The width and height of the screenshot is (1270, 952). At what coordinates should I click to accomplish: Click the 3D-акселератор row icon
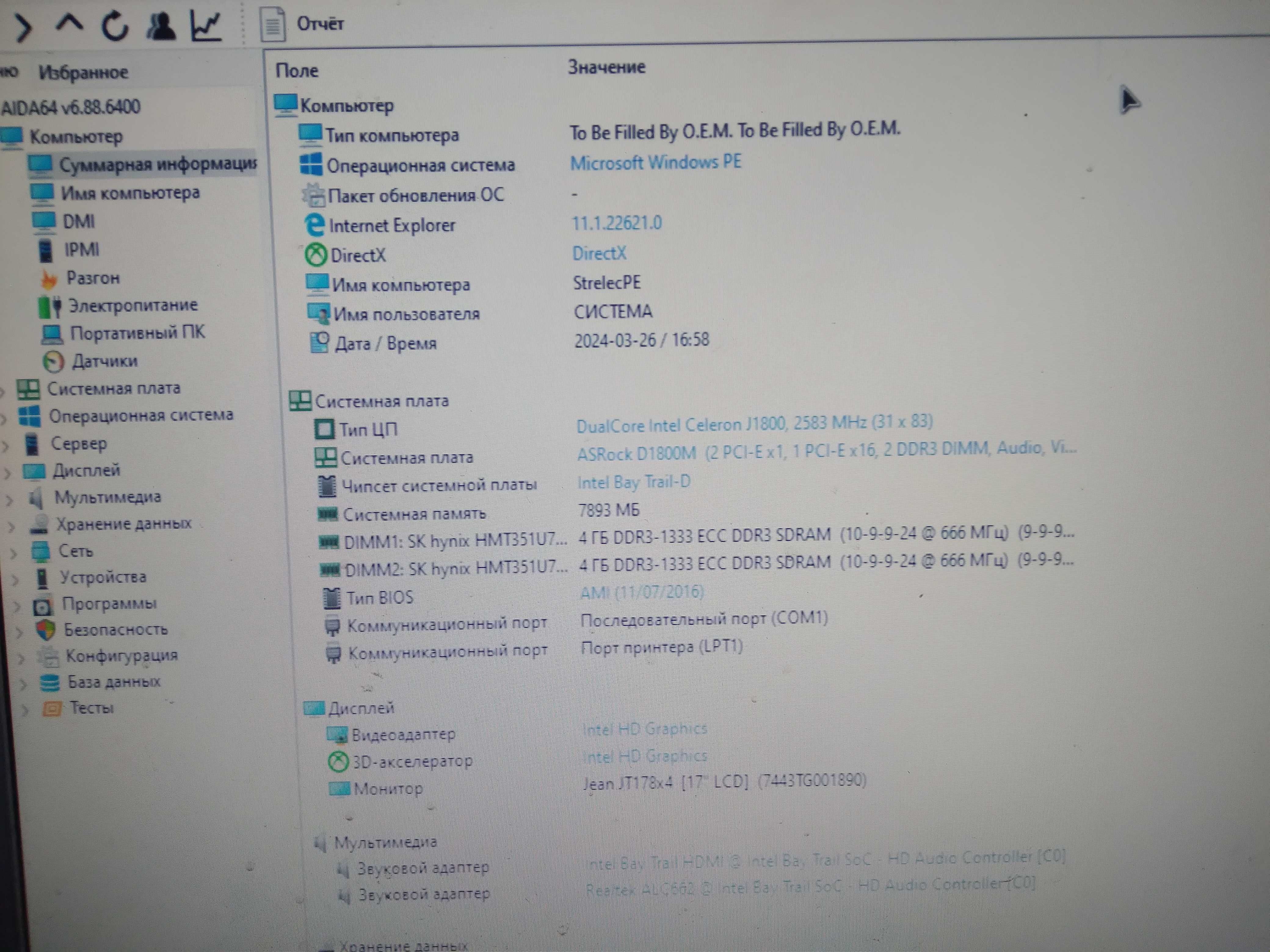click(x=339, y=762)
